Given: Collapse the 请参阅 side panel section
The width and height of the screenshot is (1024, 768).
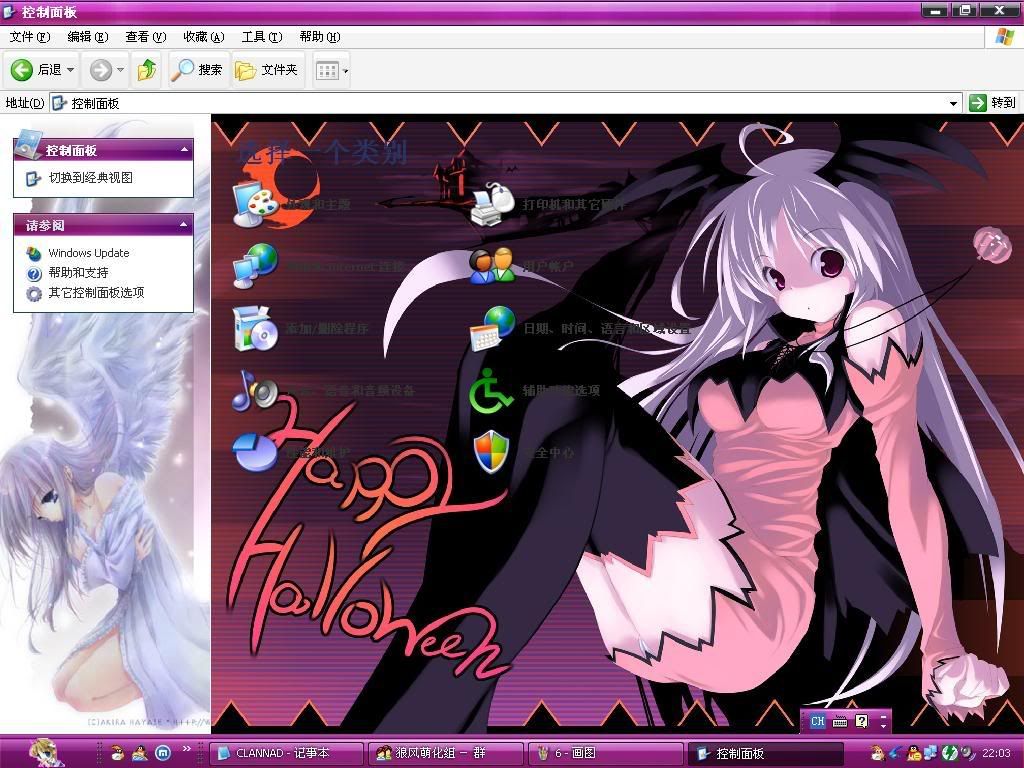Looking at the screenshot, I should pos(185,225).
